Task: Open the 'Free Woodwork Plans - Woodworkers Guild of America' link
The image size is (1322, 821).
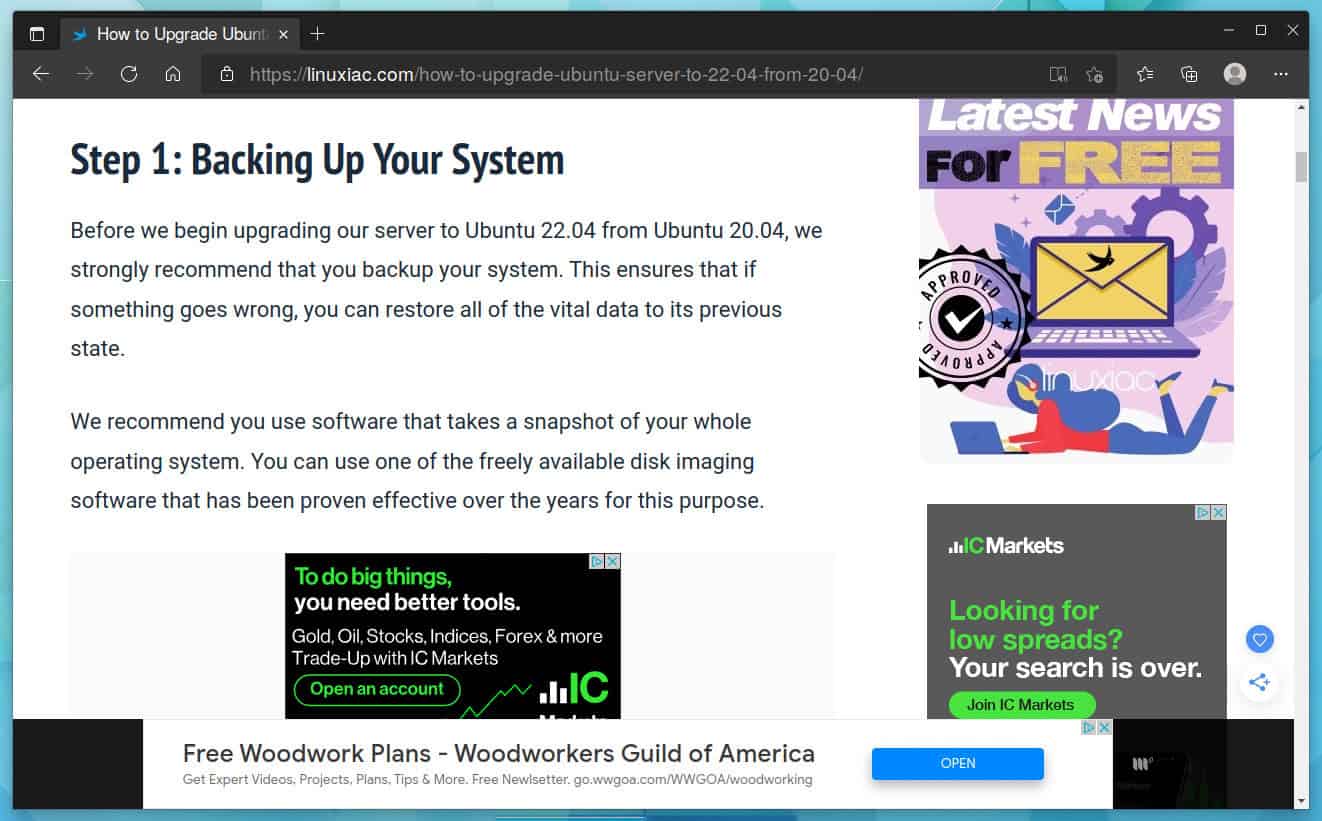Action: coord(499,753)
